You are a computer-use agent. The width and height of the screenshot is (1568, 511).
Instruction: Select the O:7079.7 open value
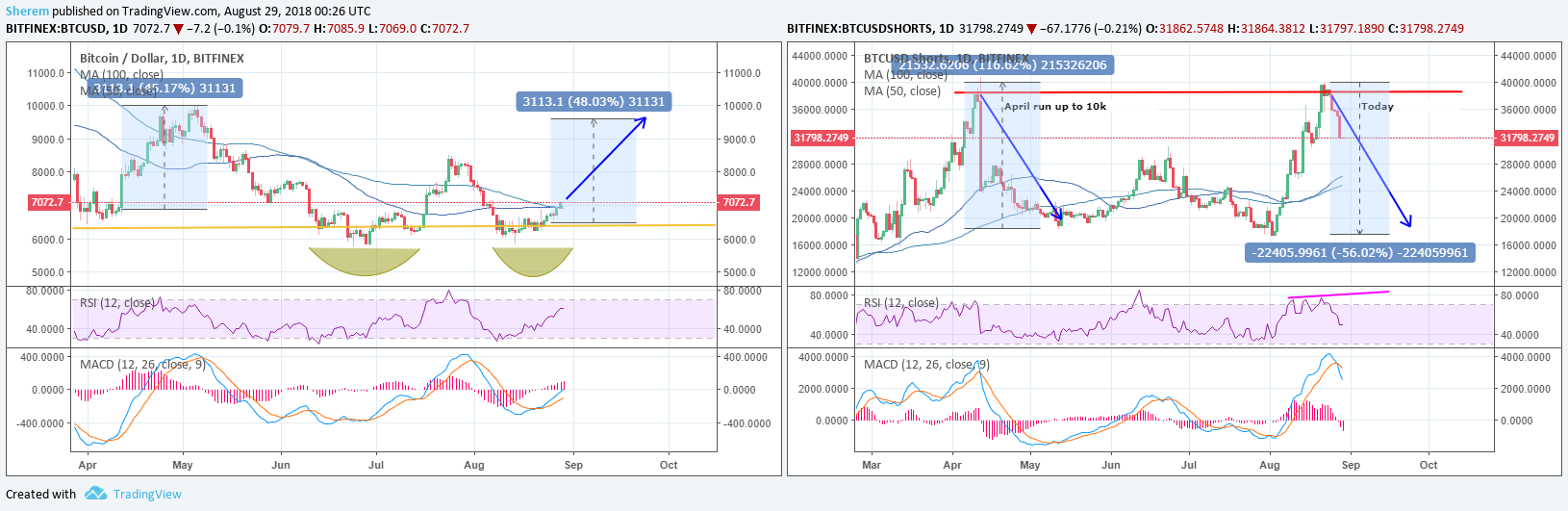(284, 28)
